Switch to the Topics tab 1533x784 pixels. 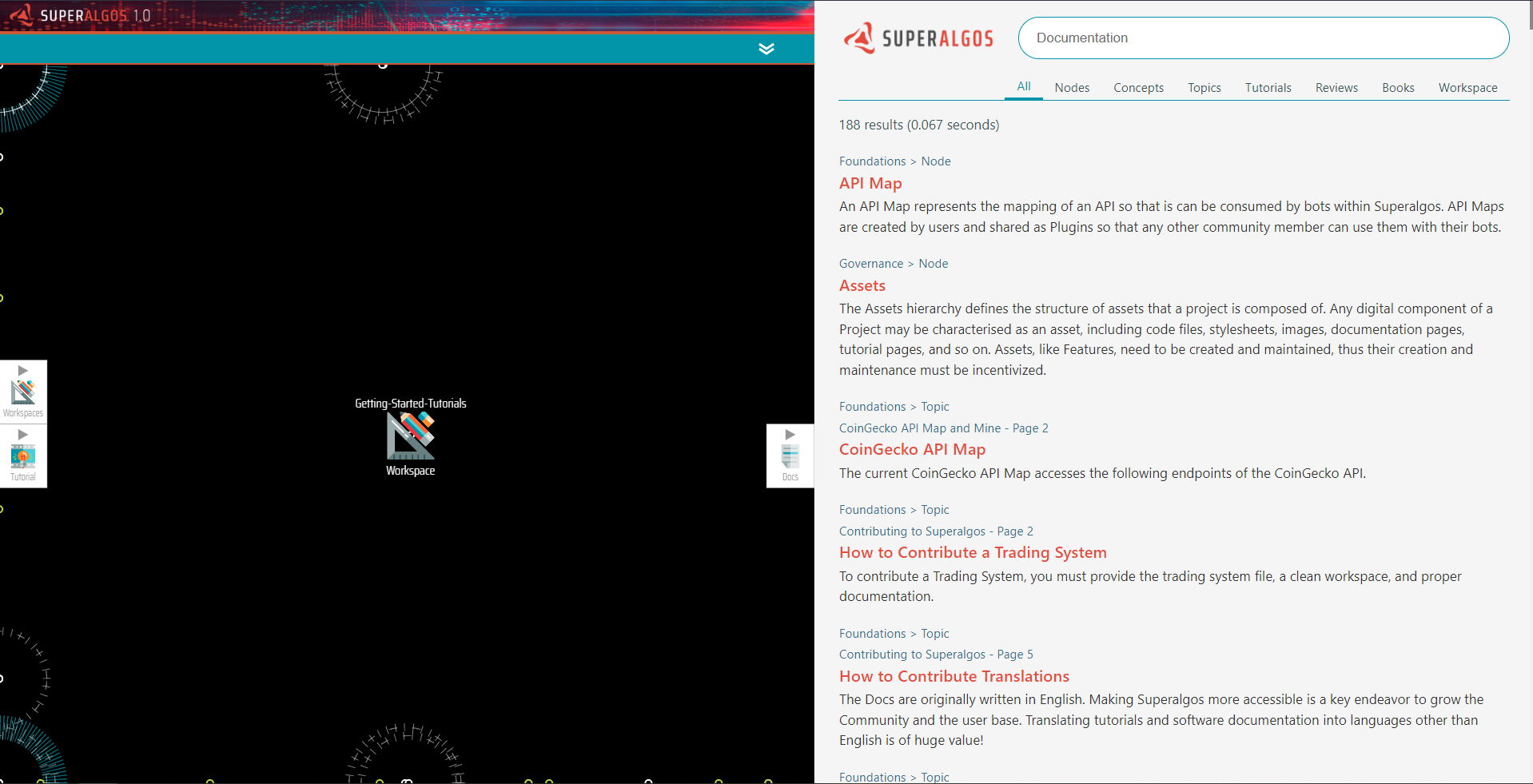1204,88
